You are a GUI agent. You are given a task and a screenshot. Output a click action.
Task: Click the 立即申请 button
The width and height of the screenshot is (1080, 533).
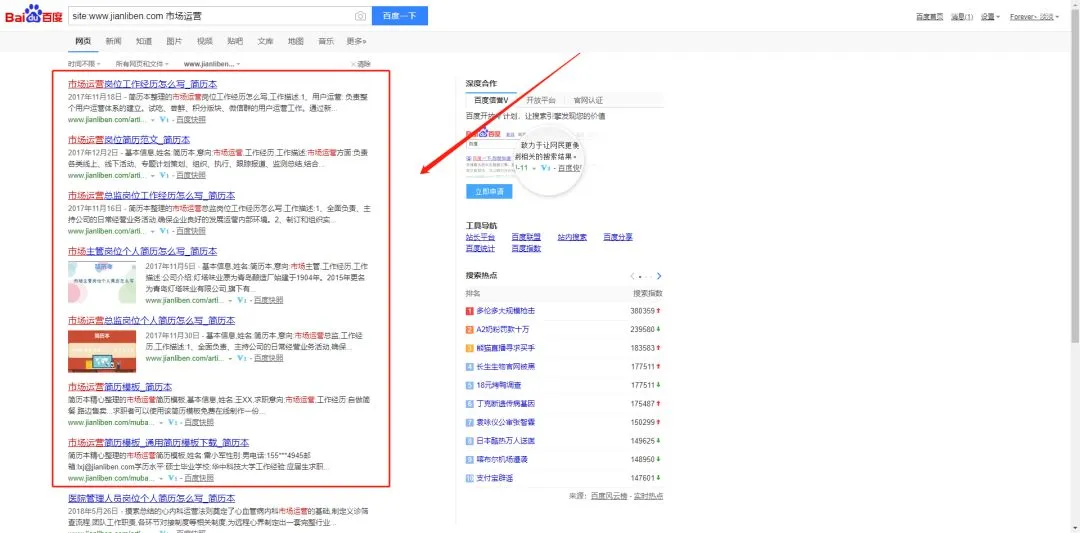coord(489,191)
